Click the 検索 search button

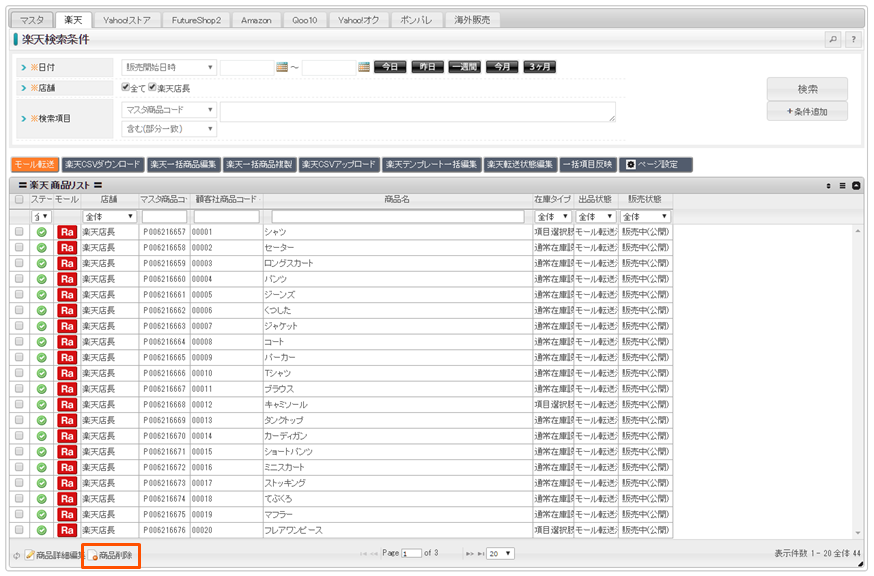[x=807, y=89]
